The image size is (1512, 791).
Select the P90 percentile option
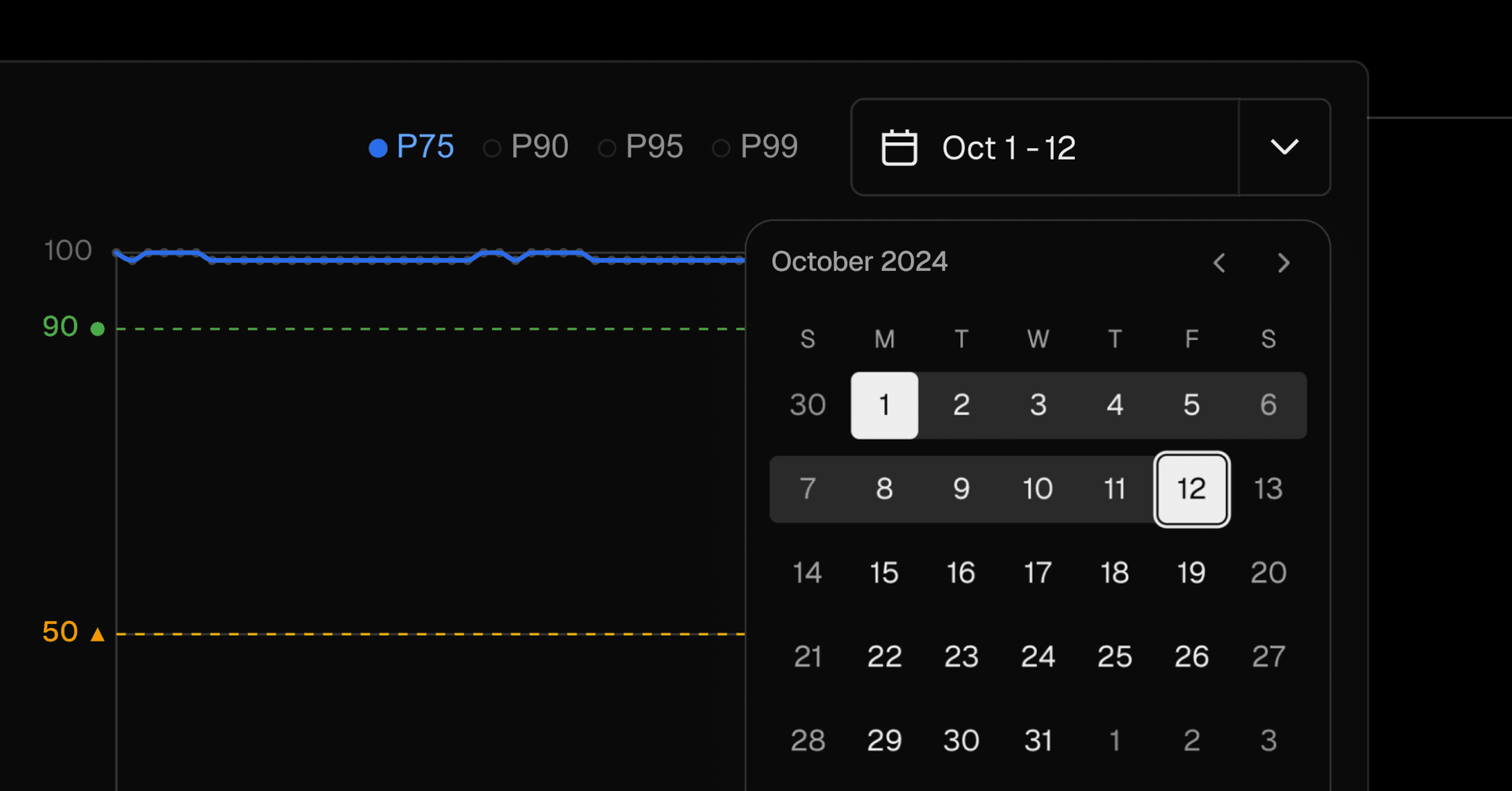(x=526, y=147)
